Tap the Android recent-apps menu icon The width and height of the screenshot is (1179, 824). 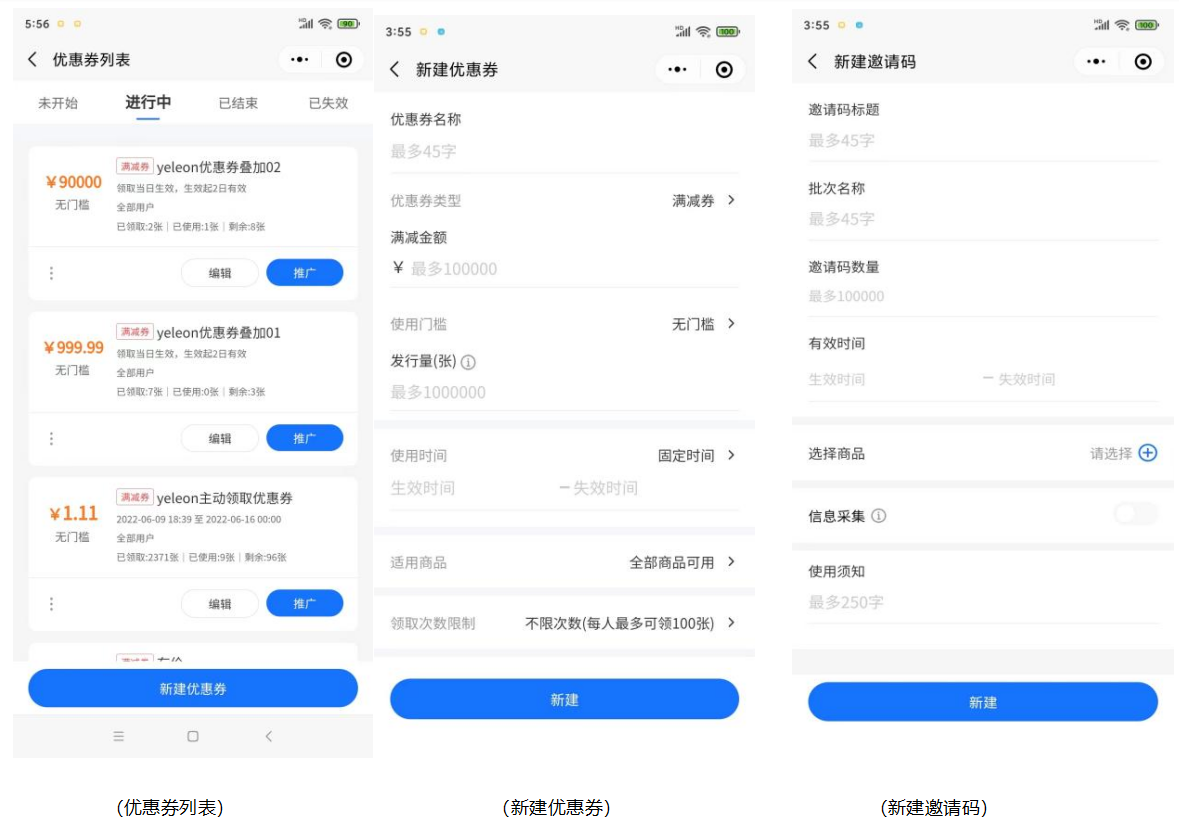click(119, 736)
